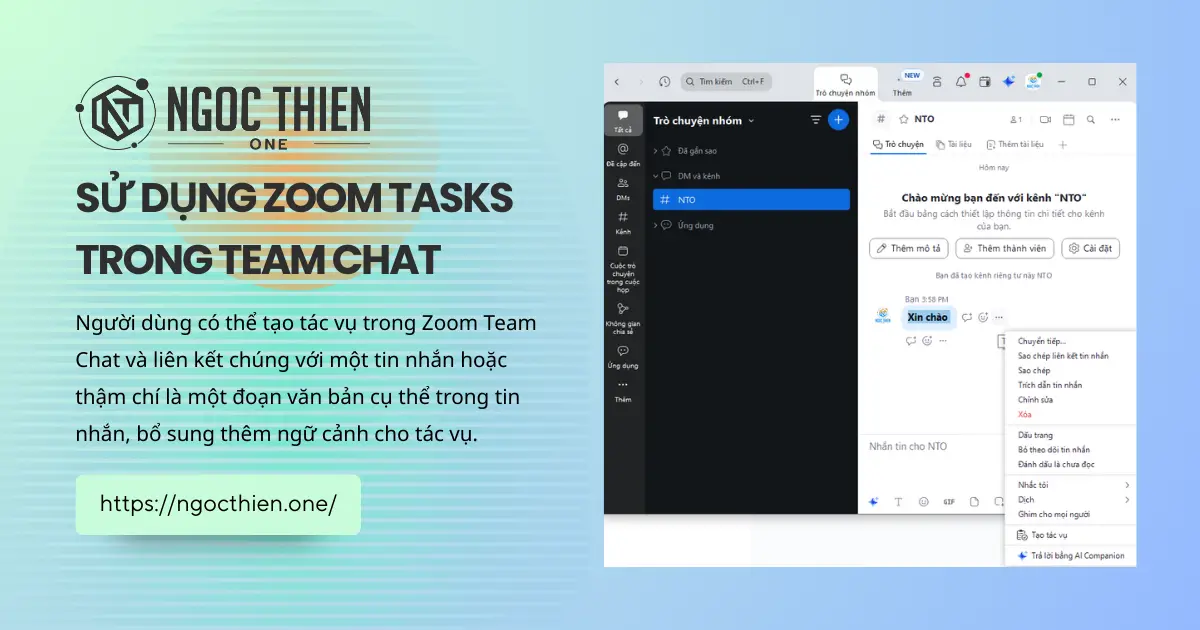Viewport: 1200px width, 630px height.
Task: Visit the https://ngocthien.one/ link
Action: tap(217, 505)
